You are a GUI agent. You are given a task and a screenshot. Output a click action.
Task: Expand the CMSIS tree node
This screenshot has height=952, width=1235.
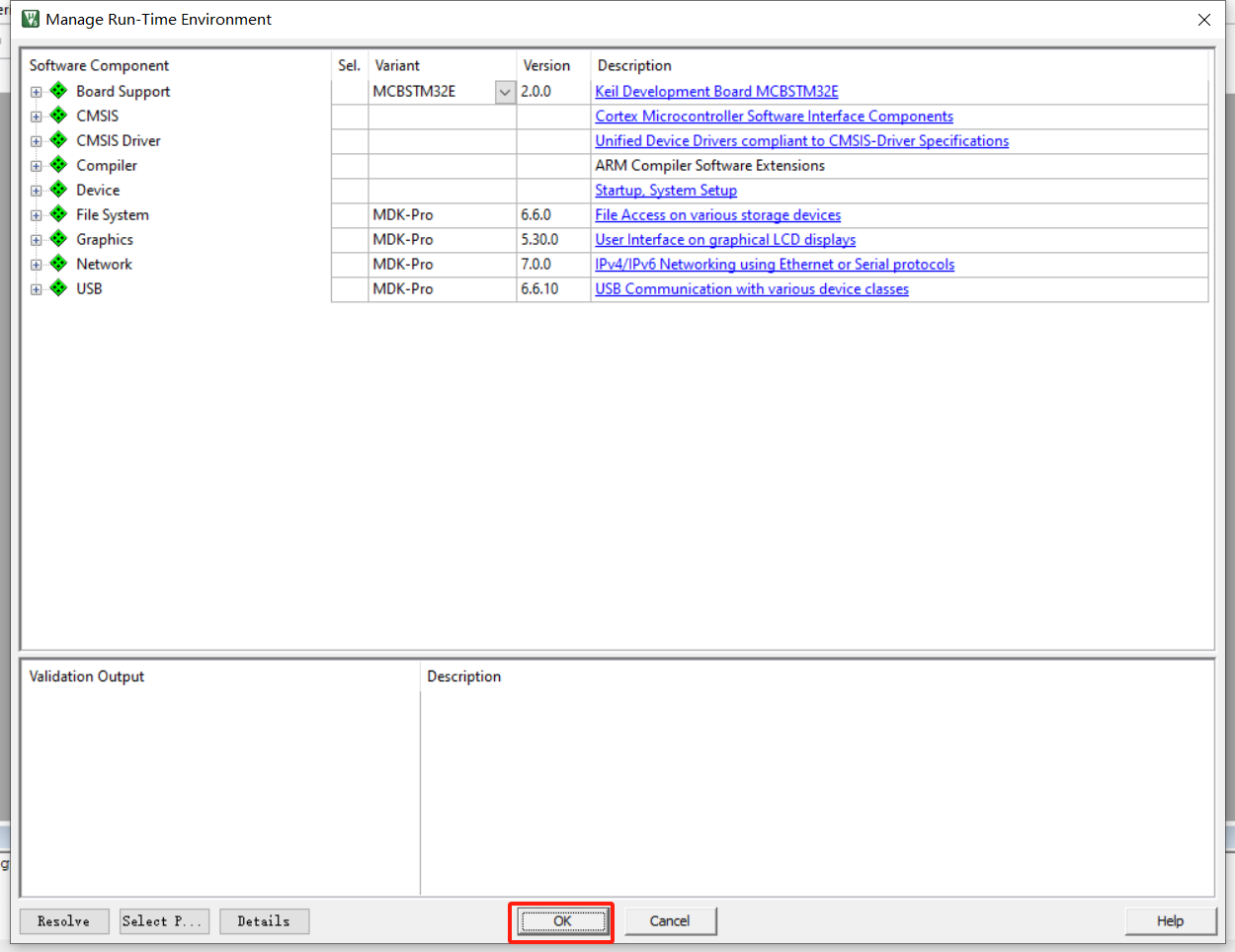(x=37, y=117)
